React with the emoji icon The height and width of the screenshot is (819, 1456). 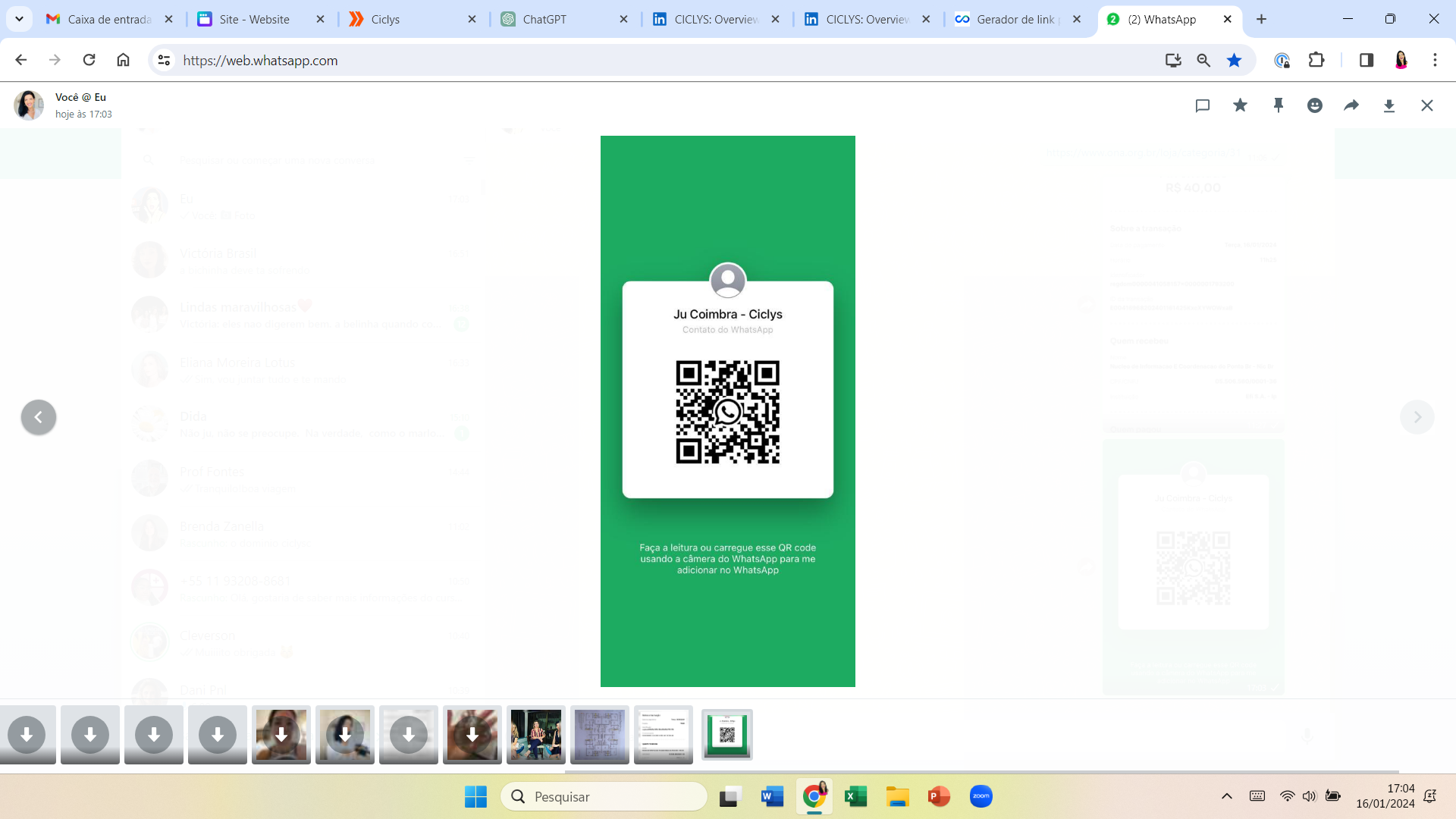(1315, 105)
